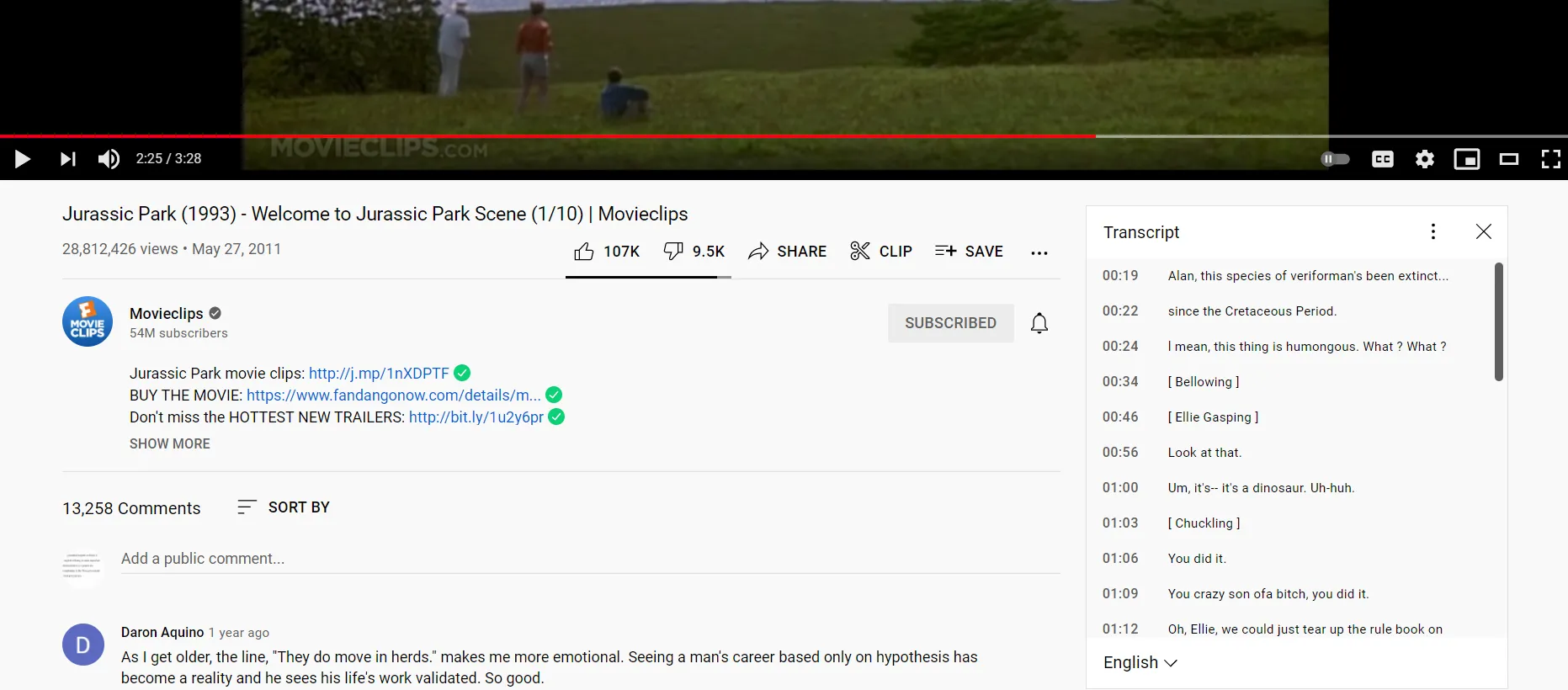
Task: SAVE video to playlist
Action: pyautogui.click(x=969, y=252)
